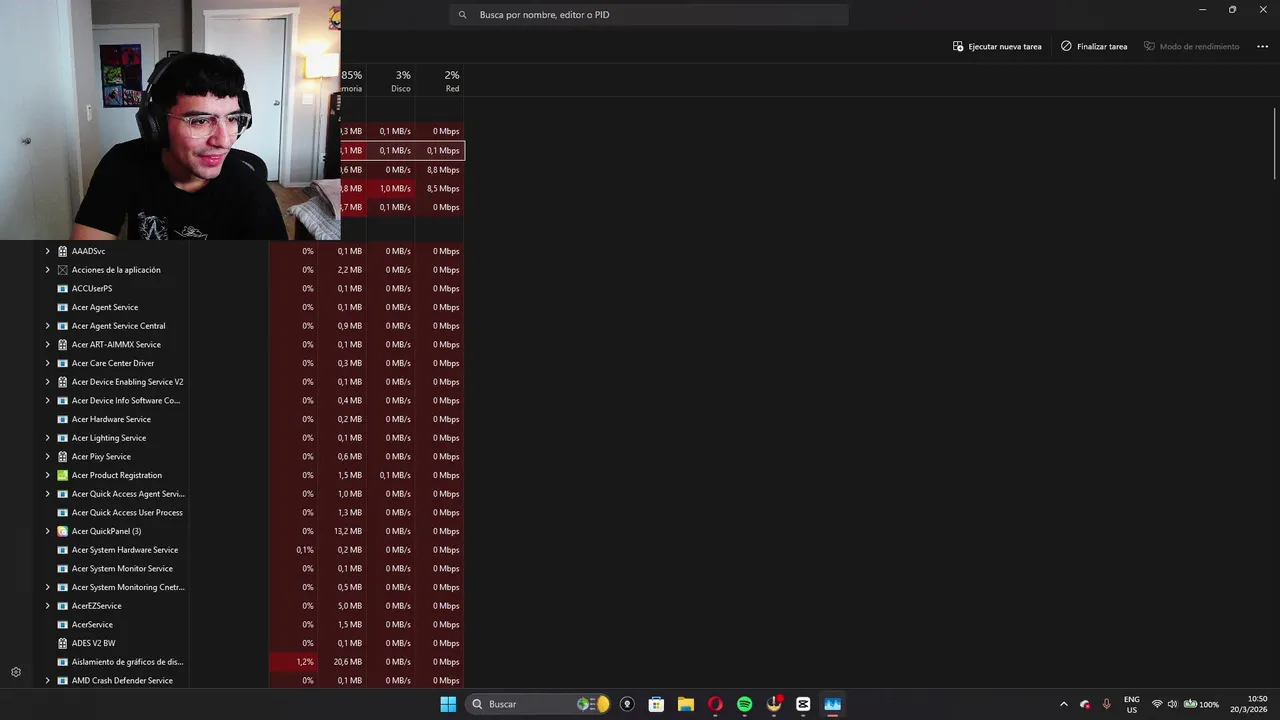Screen dimensions: 1280x720
Task: Click the ADES V2 BW process icon
Action: [x=63, y=643]
